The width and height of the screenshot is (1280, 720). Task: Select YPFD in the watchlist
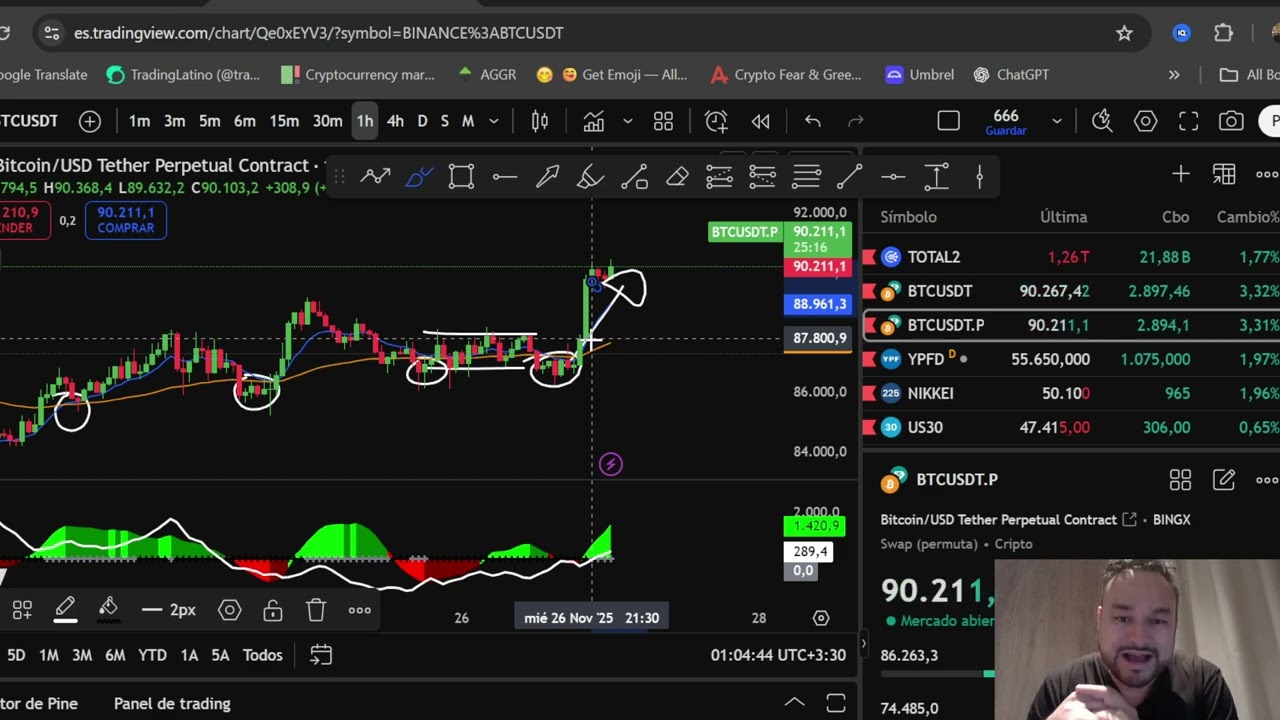pos(1071,359)
